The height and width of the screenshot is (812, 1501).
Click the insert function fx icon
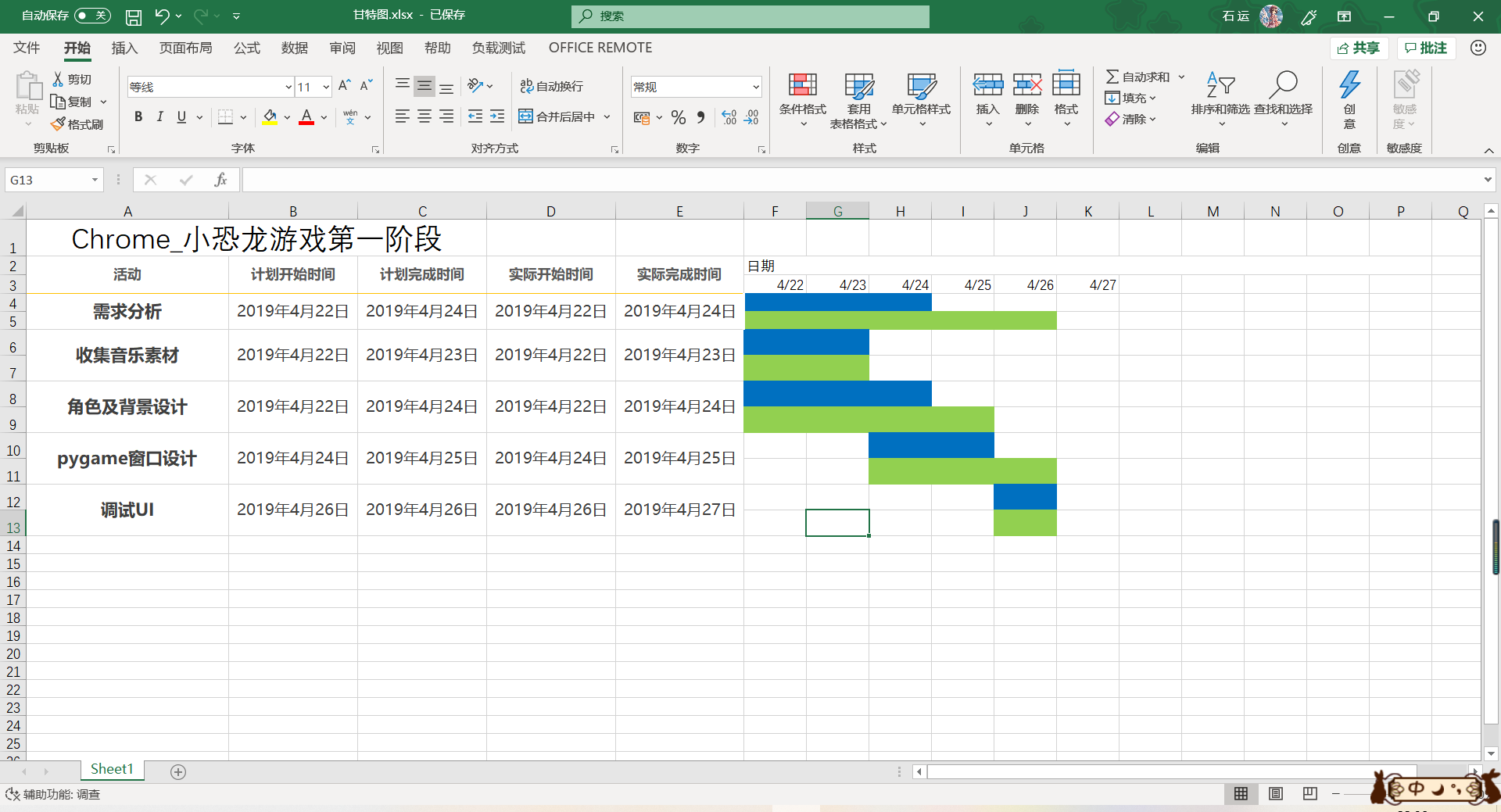pos(221,180)
